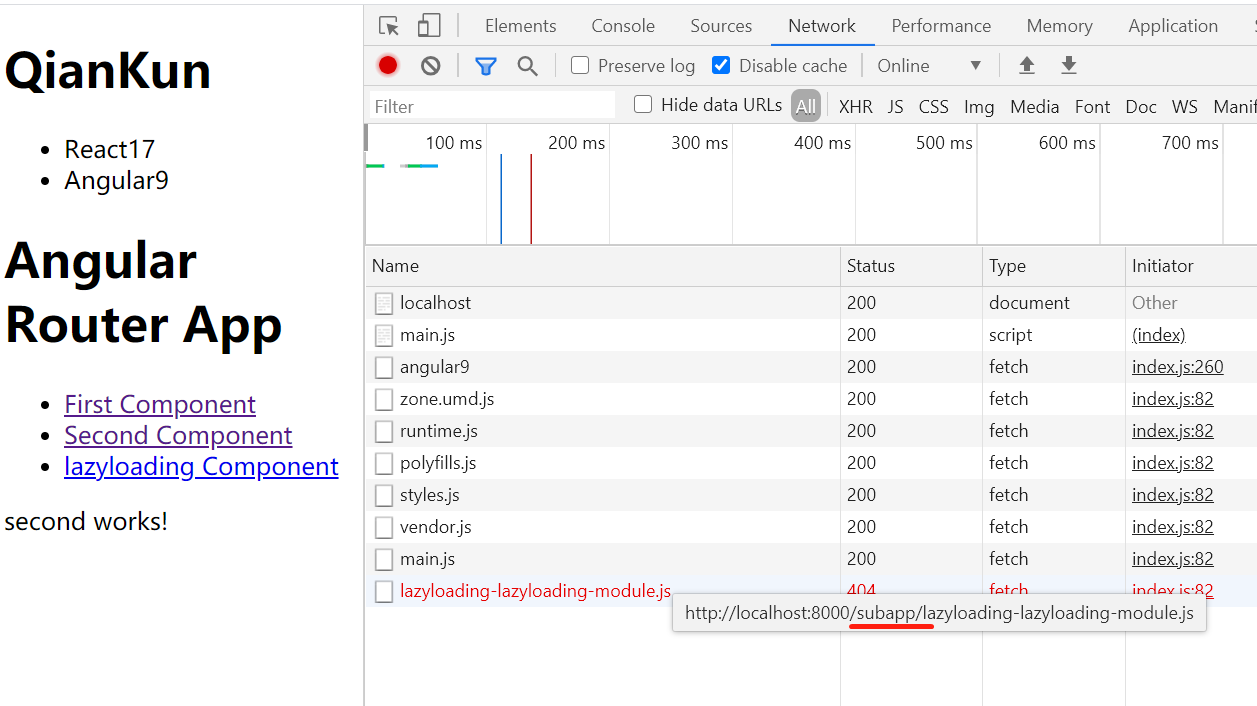Import a HAR file
1257x706 pixels.
pos(1026,65)
